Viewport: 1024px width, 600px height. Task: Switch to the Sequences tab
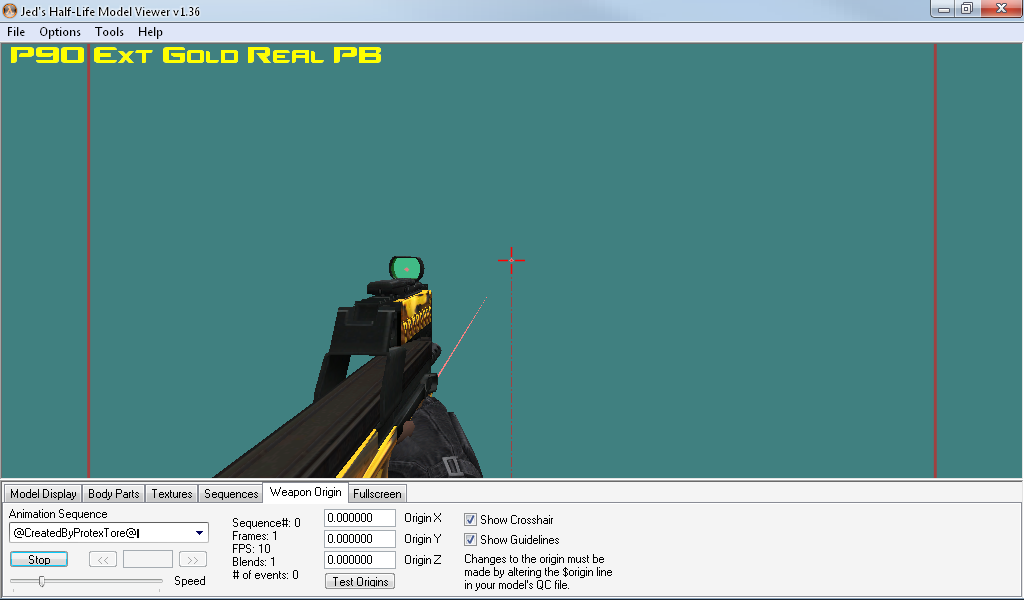point(231,494)
